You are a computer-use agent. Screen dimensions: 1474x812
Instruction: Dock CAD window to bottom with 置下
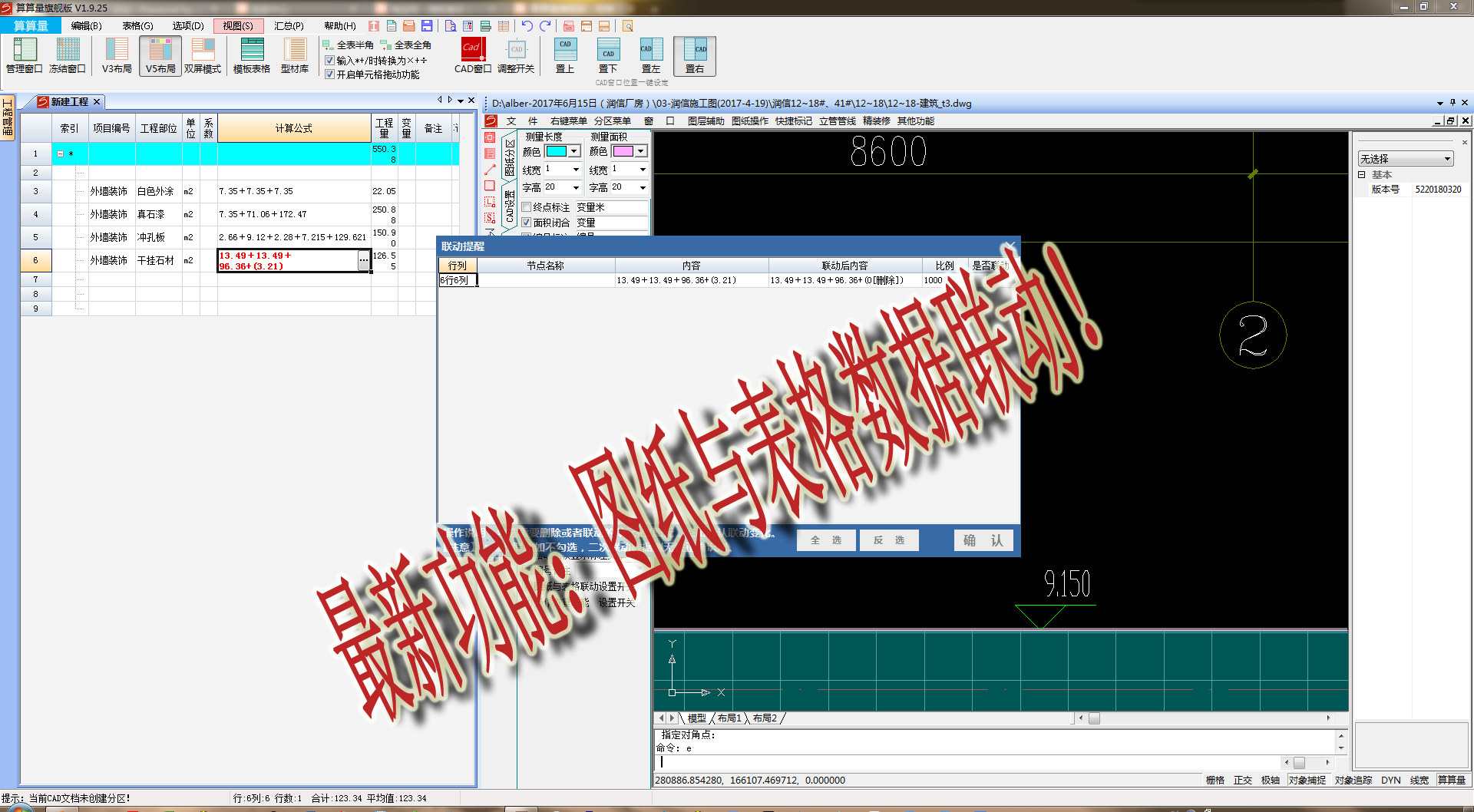[x=608, y=55]
